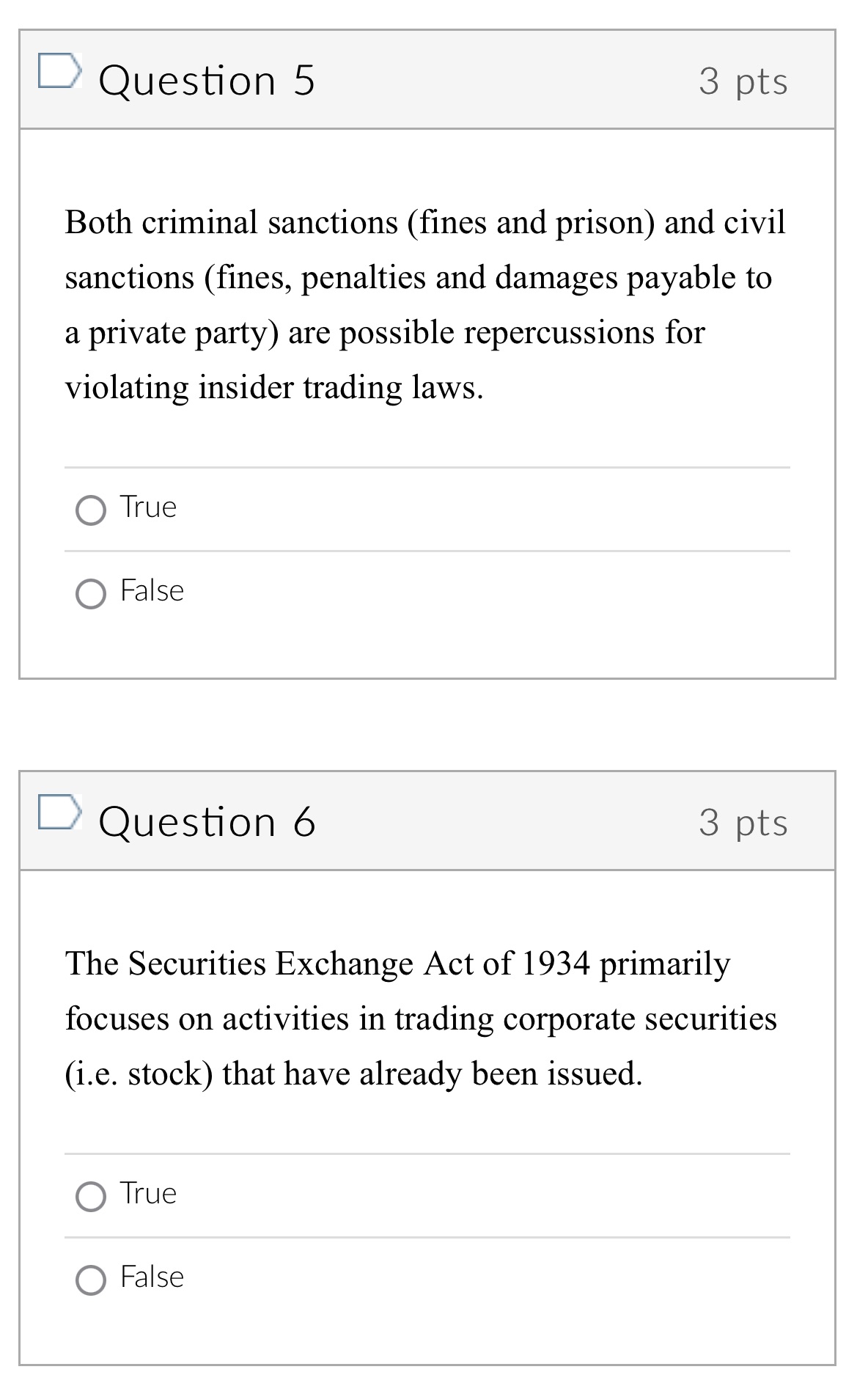
Task: Click the 3 pts label on Question 6
Action: tap(744, 825)
